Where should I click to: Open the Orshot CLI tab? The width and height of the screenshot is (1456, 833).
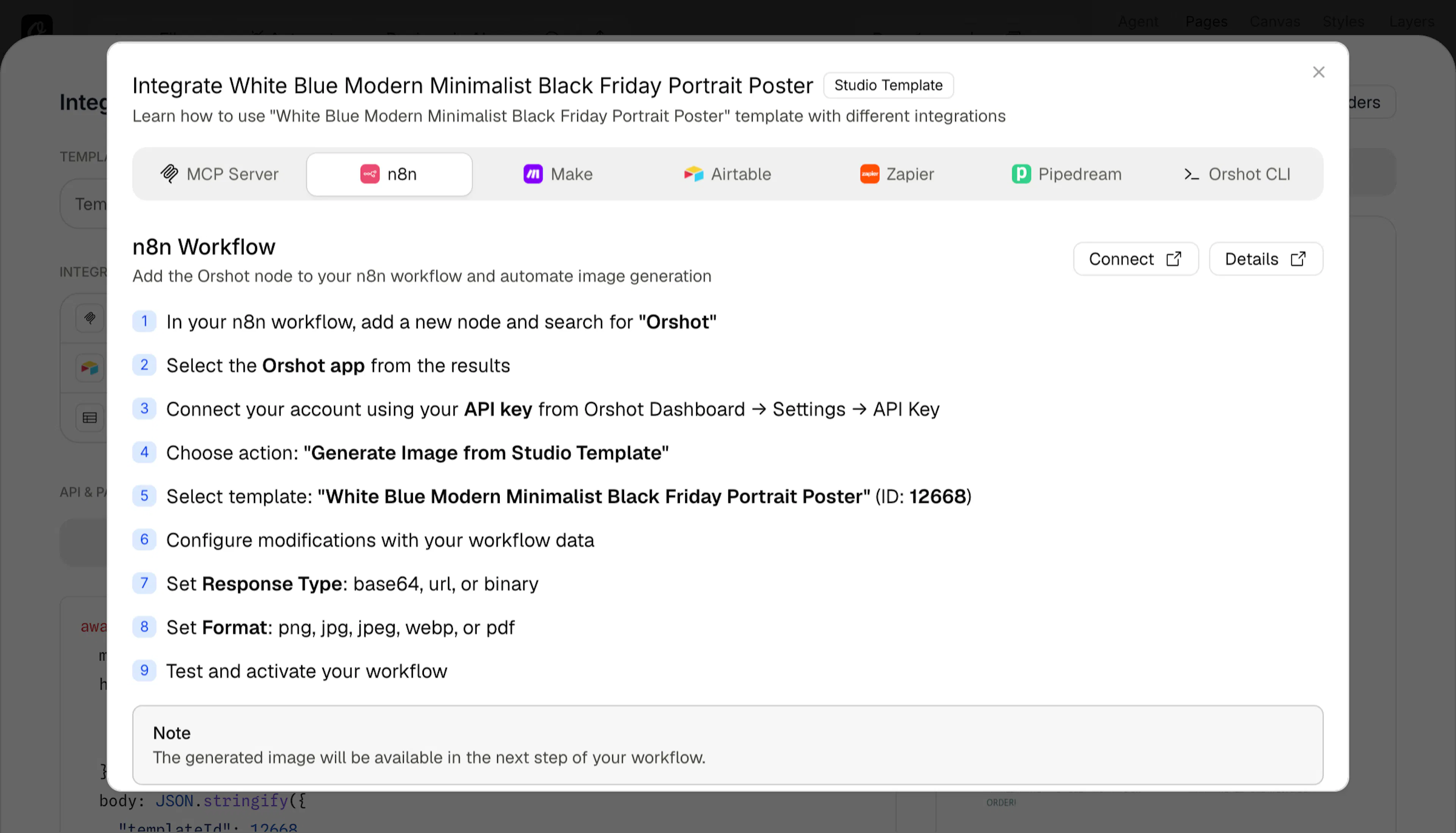coord(1236,174)
